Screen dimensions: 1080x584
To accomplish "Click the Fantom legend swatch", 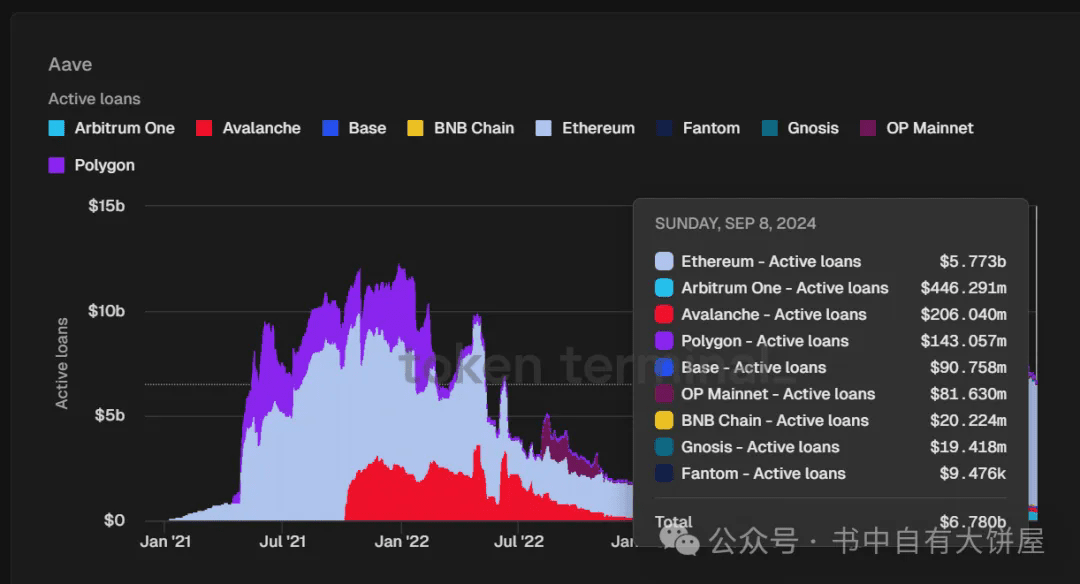I will tap(664, 128).
